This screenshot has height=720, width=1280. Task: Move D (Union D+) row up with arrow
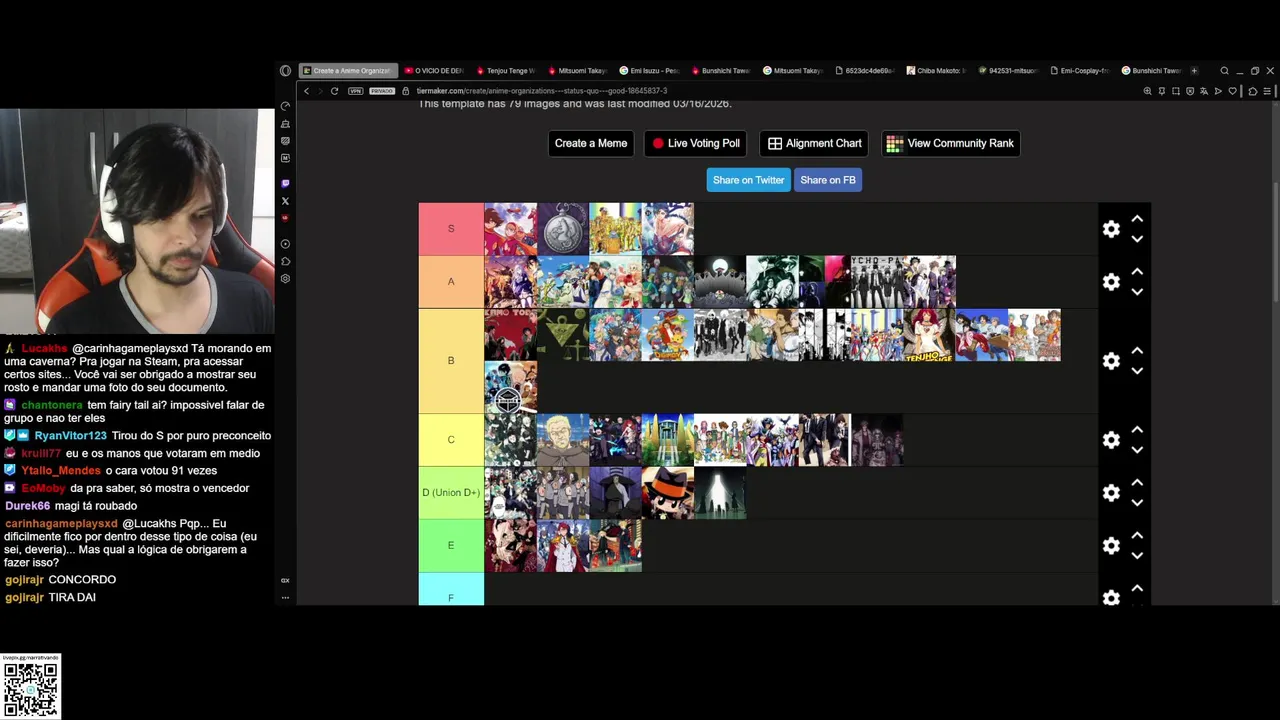click(1137, 483)
